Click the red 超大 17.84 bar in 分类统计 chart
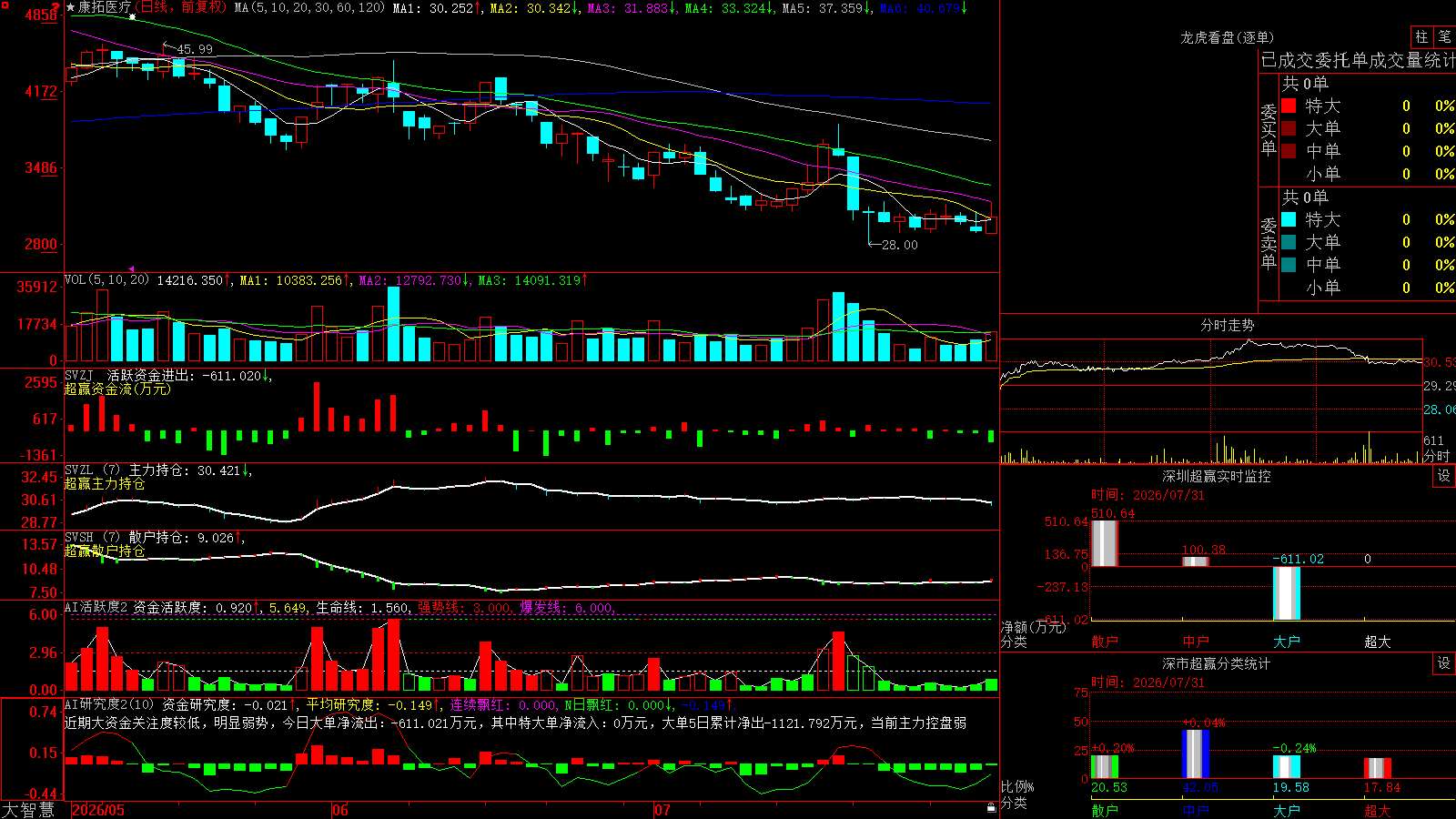Viewport: 1456px width, 819px height. pyautogui.click(x=1378, y=768)
